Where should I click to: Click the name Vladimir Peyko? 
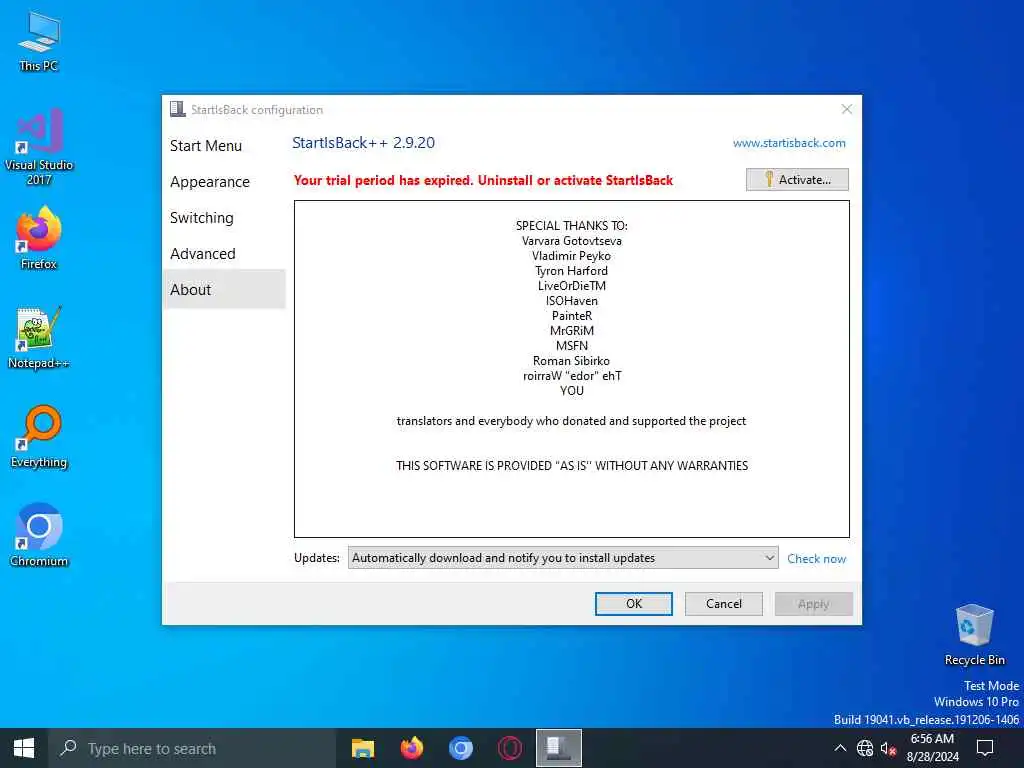(x=571, y=256)
